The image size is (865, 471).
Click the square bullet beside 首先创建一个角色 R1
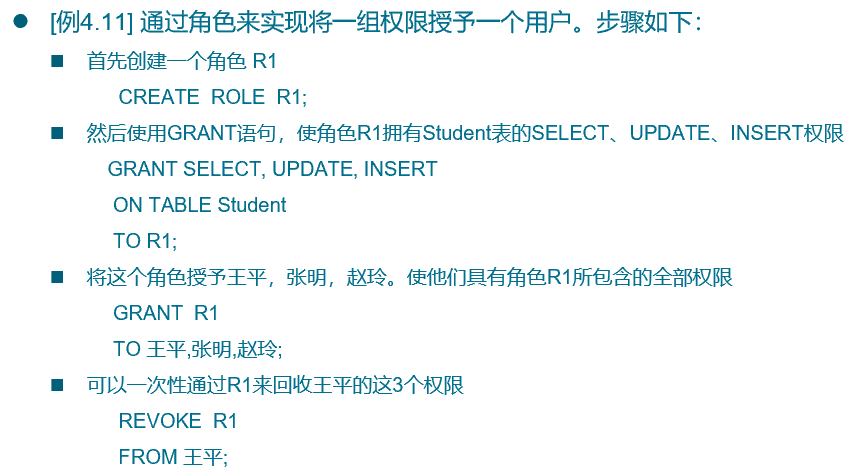pos(57,62)
